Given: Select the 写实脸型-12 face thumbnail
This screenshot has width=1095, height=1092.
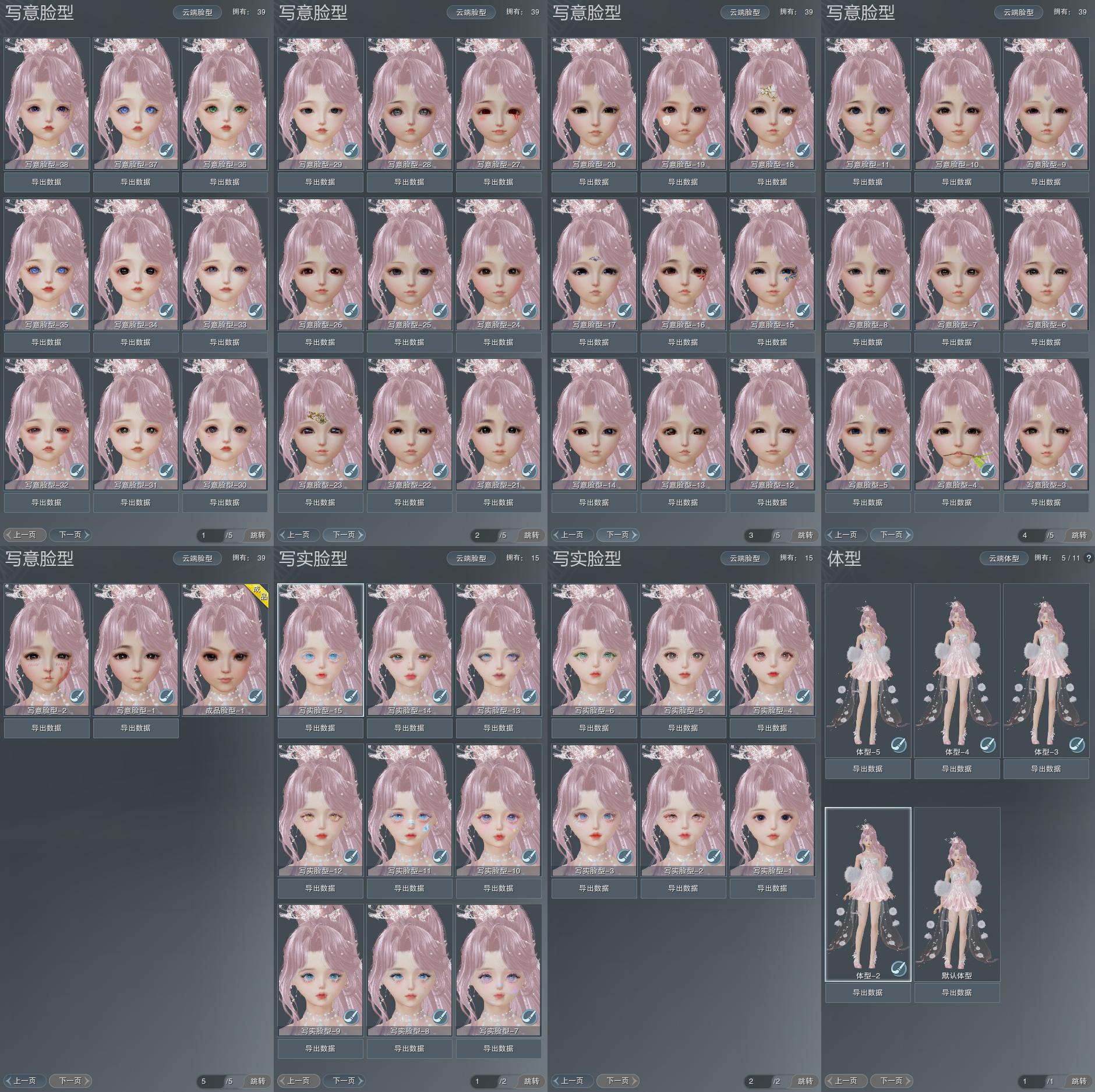Looking at the screenshot, I should tap(320, 810).
